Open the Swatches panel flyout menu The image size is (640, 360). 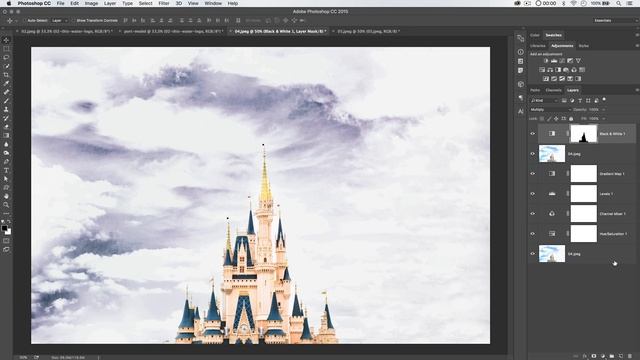pyautogui.click(x=637, y=35)
